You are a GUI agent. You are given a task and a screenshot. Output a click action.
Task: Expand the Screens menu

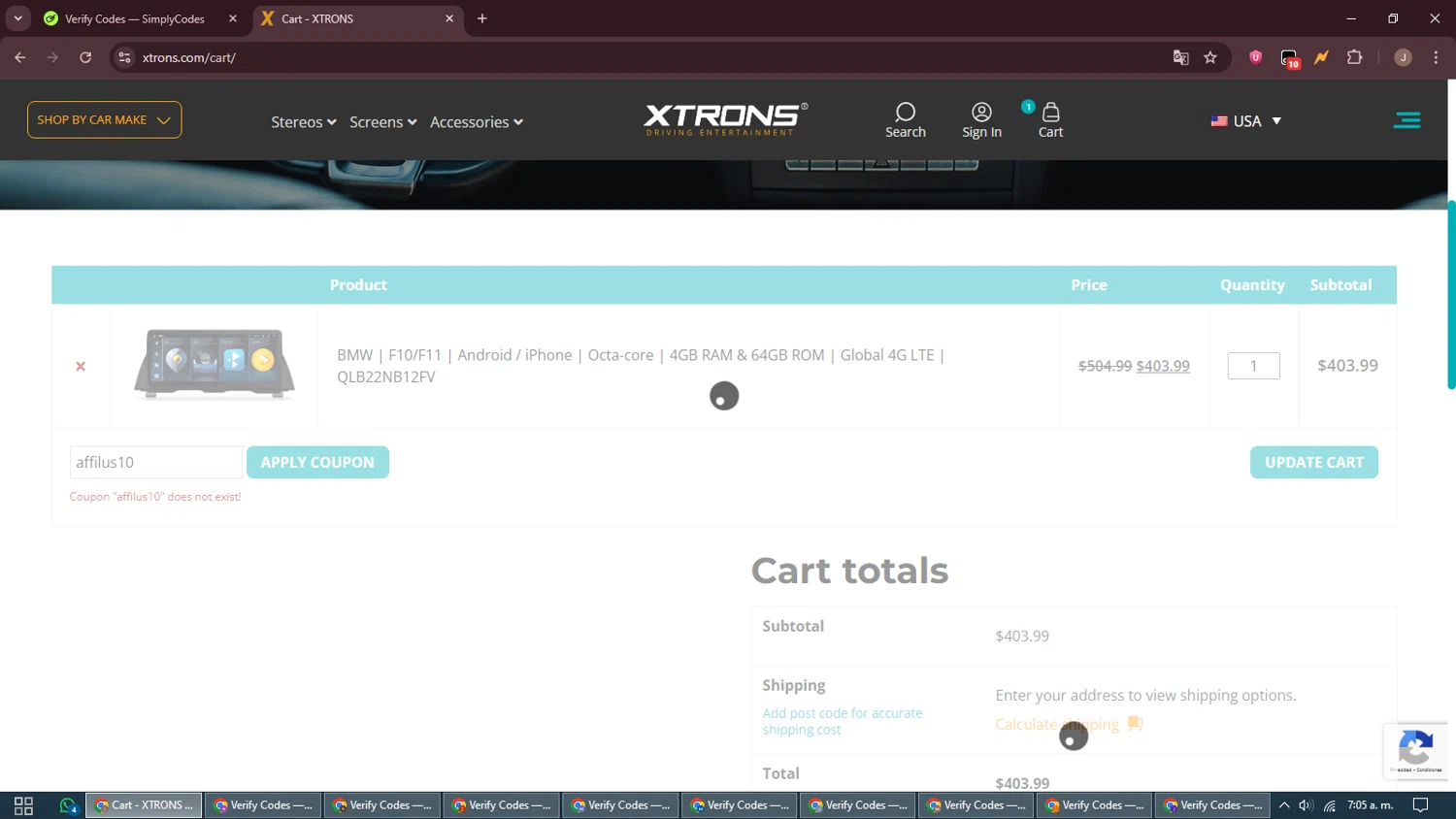click(383, 122)
